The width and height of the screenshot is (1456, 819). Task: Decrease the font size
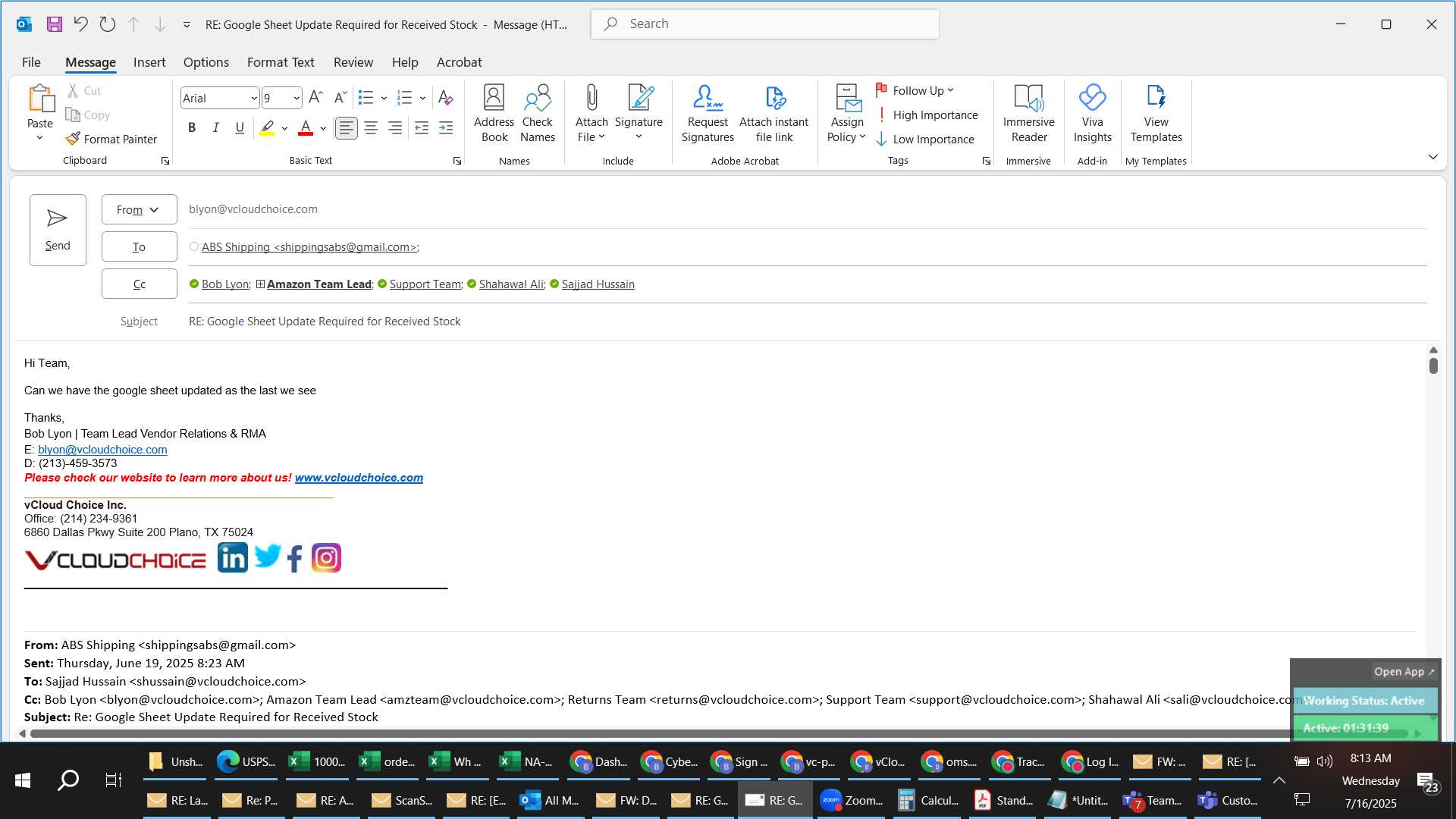[x=340, y=97]
